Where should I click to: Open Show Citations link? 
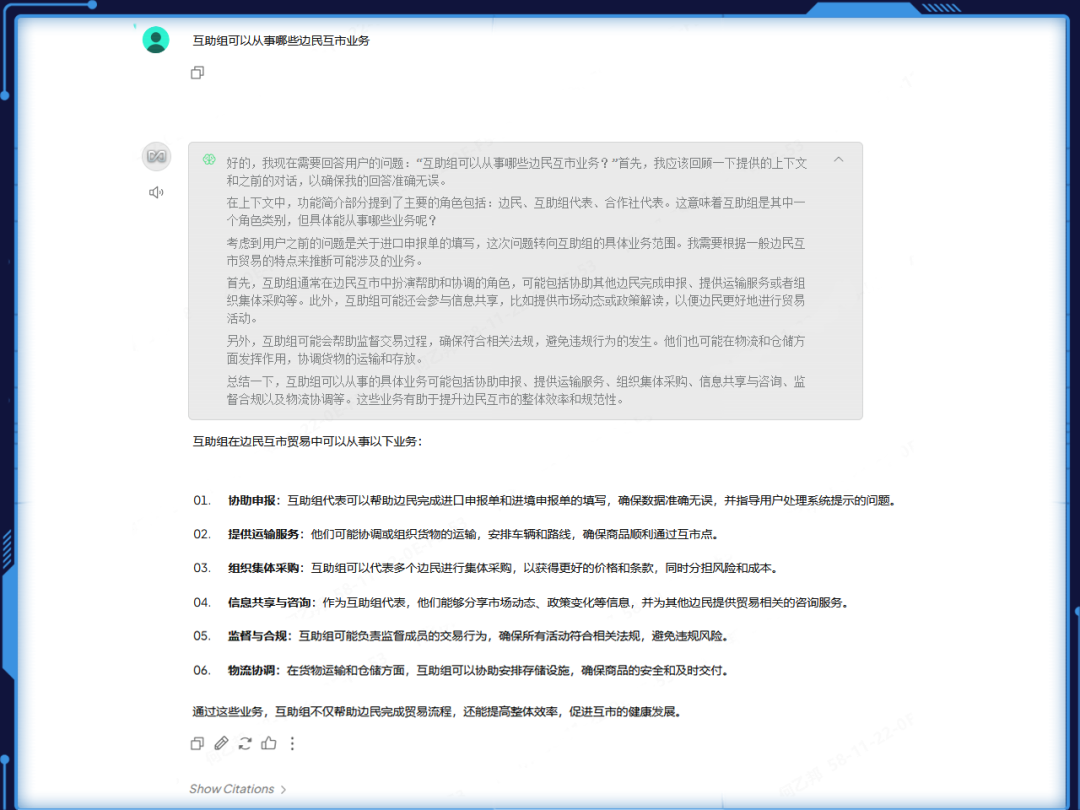[x=233, y=789]
